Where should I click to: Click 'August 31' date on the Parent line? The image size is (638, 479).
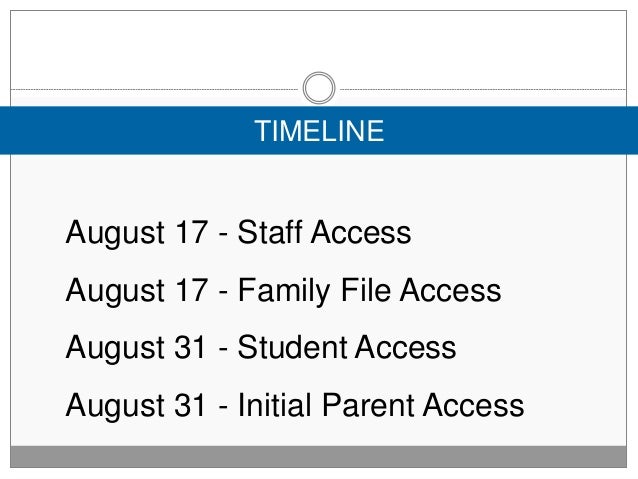(x=135, y=406)
